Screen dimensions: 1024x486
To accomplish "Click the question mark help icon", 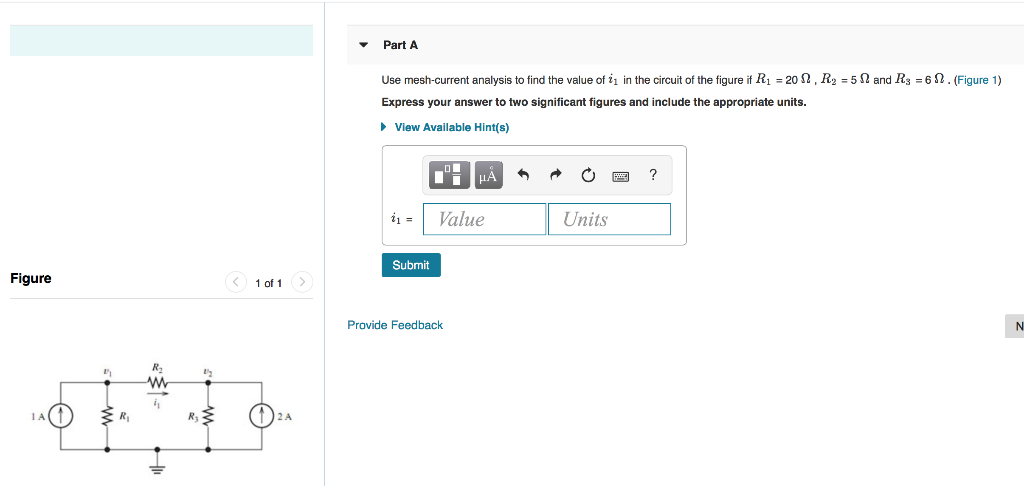I will pos(652,174).
